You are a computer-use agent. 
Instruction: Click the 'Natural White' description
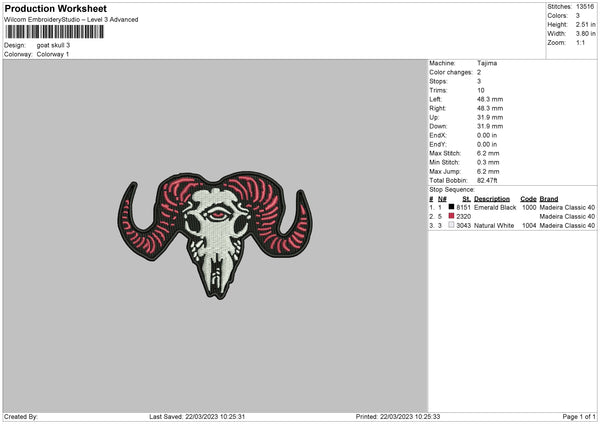[494, 226]
